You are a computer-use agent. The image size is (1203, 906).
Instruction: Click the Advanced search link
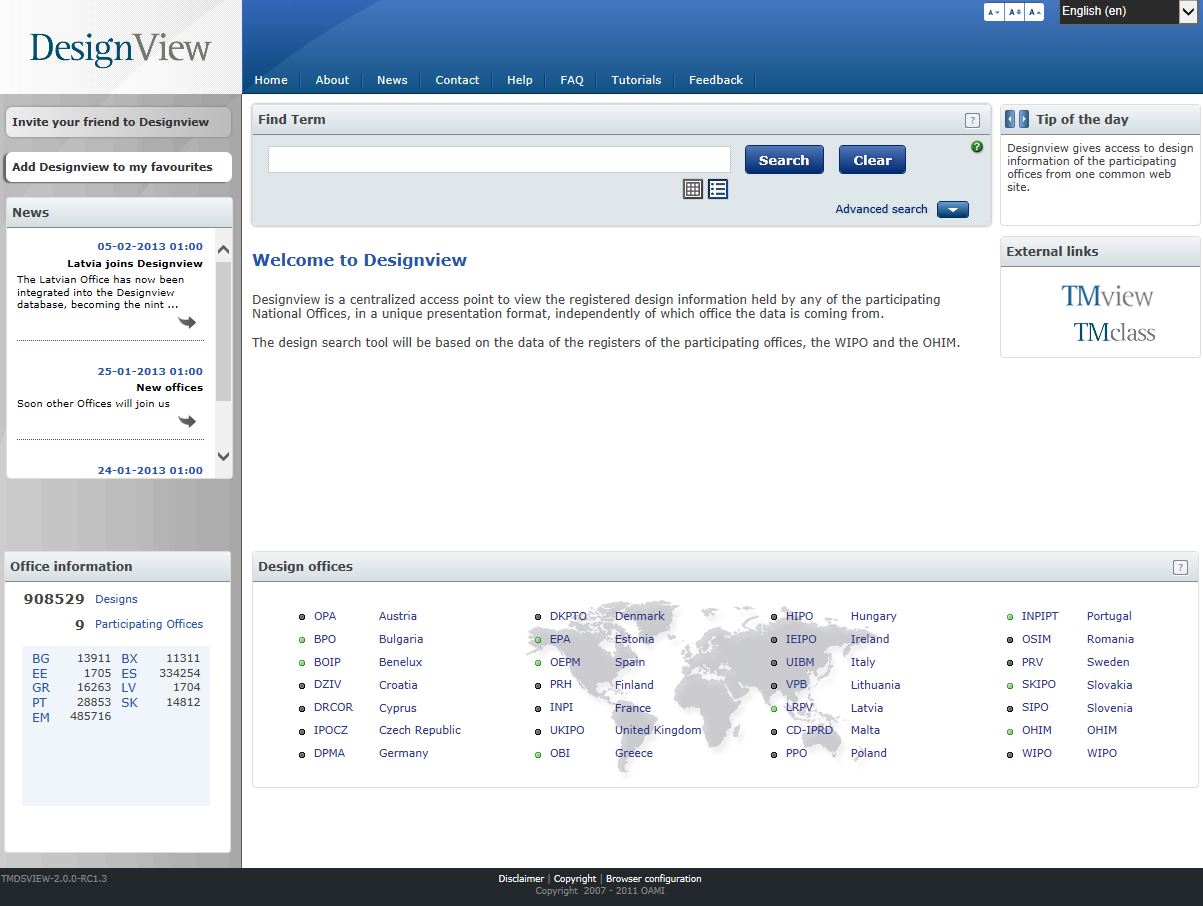(x=881, y=209)
